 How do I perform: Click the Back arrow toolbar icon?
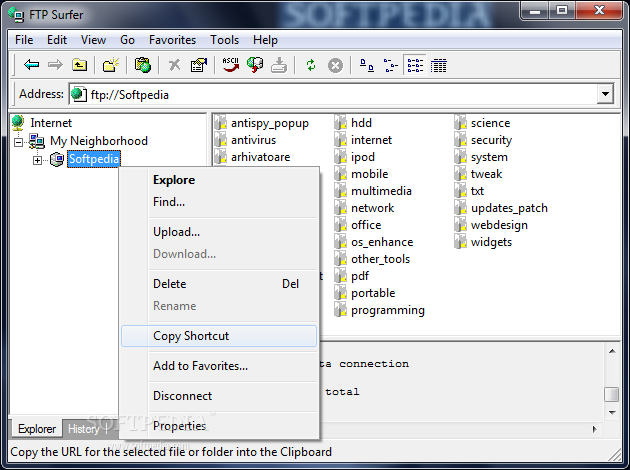click(x=31, y=65)
